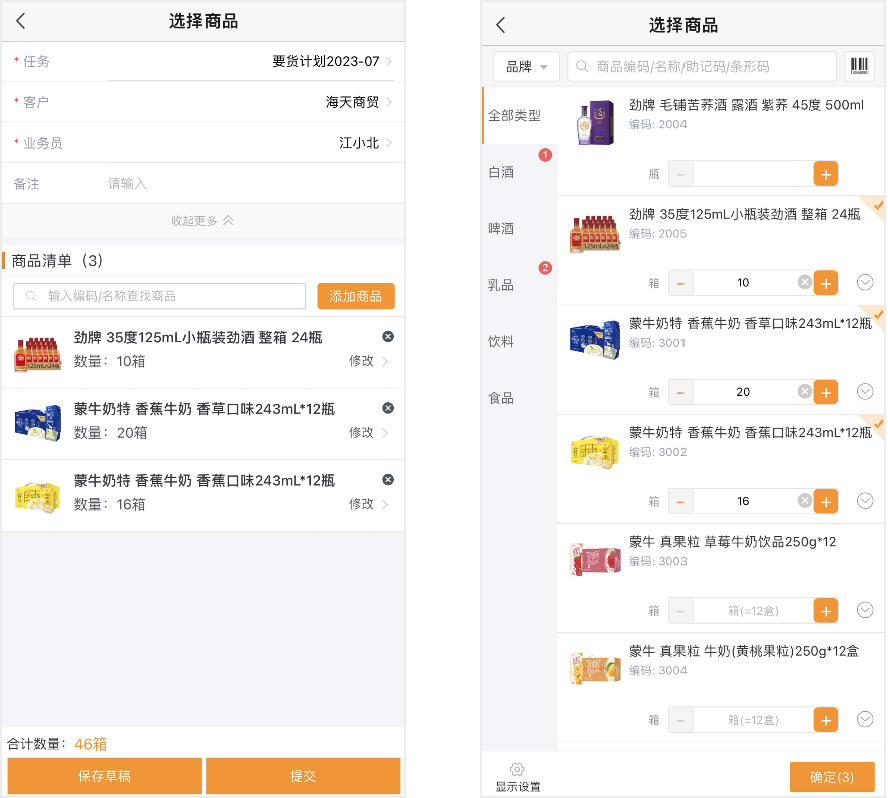
Task: Increase quantity of product code 3001
Action: (x=826, y=392)
